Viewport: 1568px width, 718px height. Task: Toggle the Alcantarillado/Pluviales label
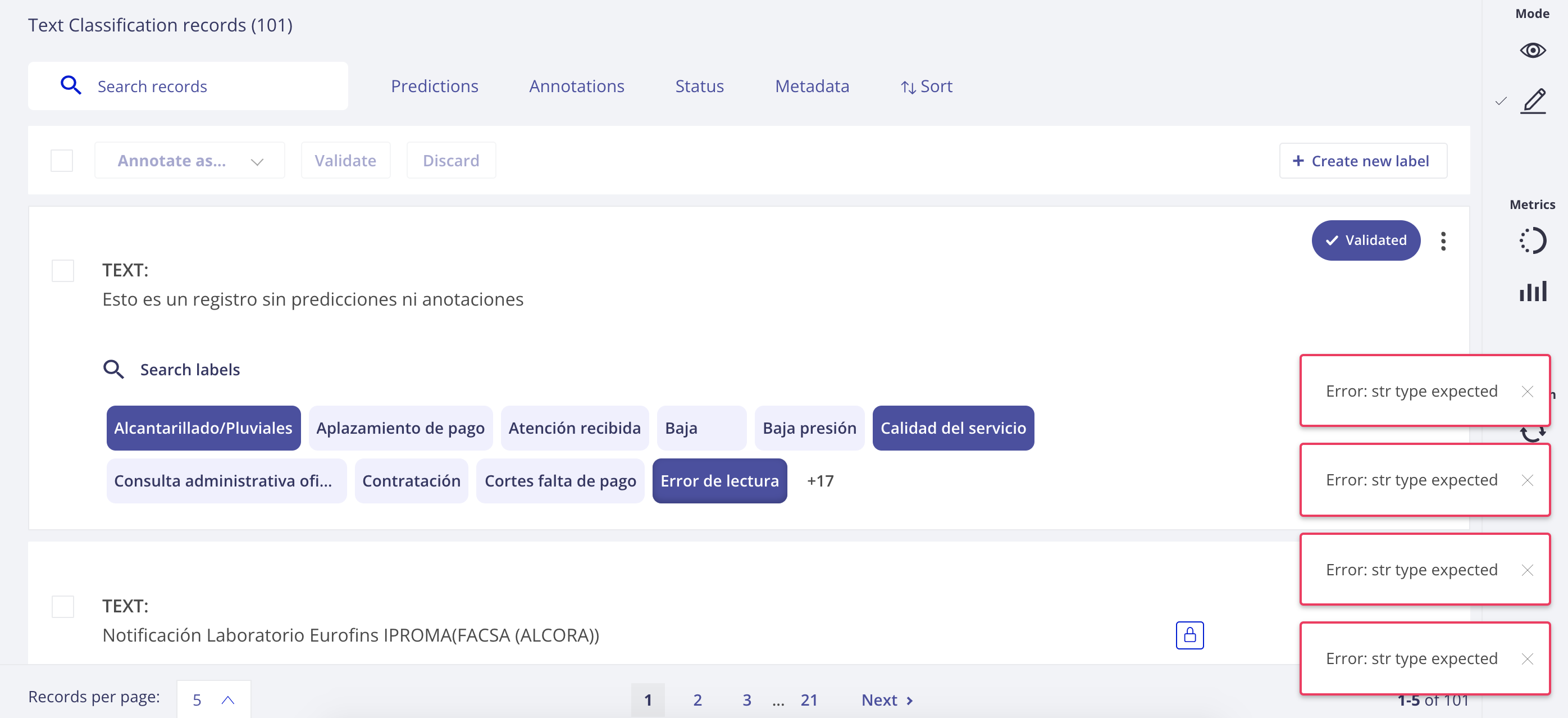[x=203, y=428]
